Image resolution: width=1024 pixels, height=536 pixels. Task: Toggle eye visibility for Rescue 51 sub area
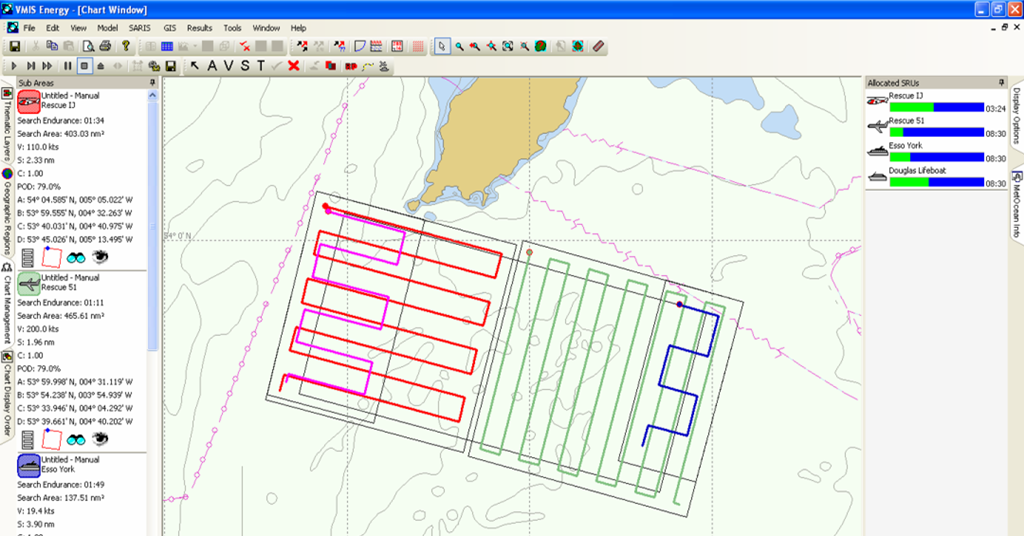coord(100,439)
